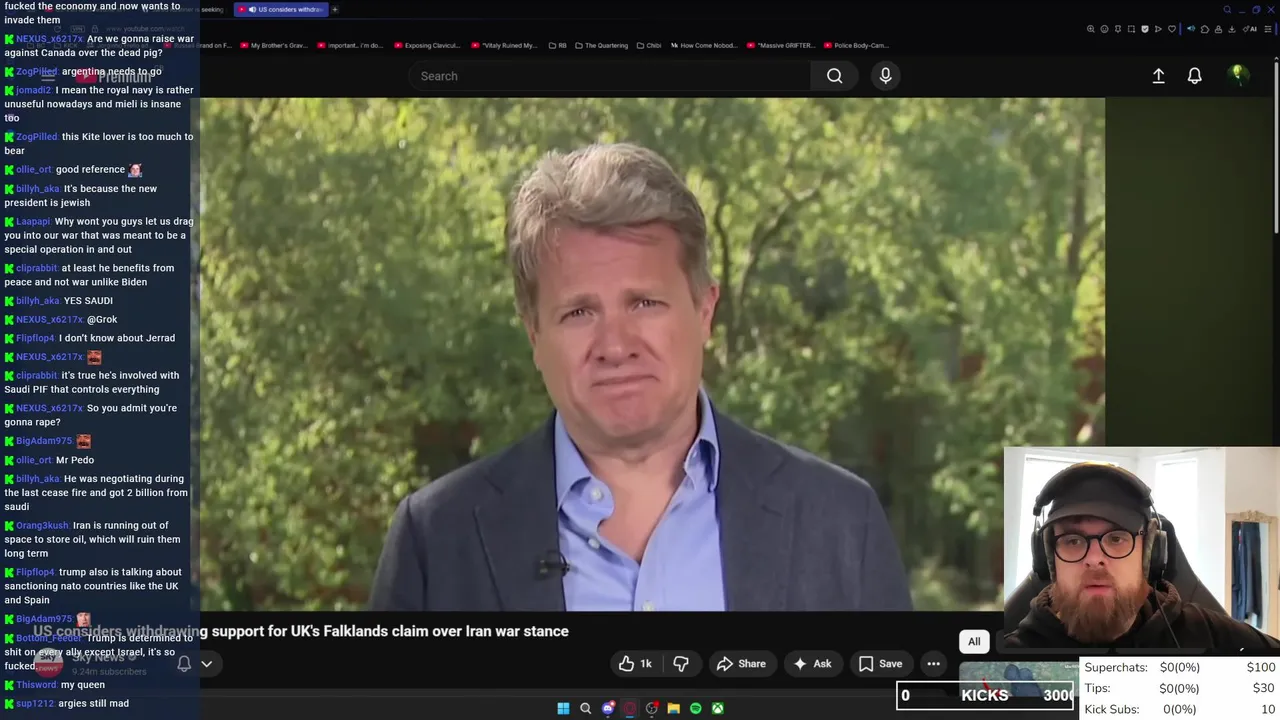Open the snapshot selection tool icon
Viewport: 1280px width, 720px height.
coord(1131,29)
